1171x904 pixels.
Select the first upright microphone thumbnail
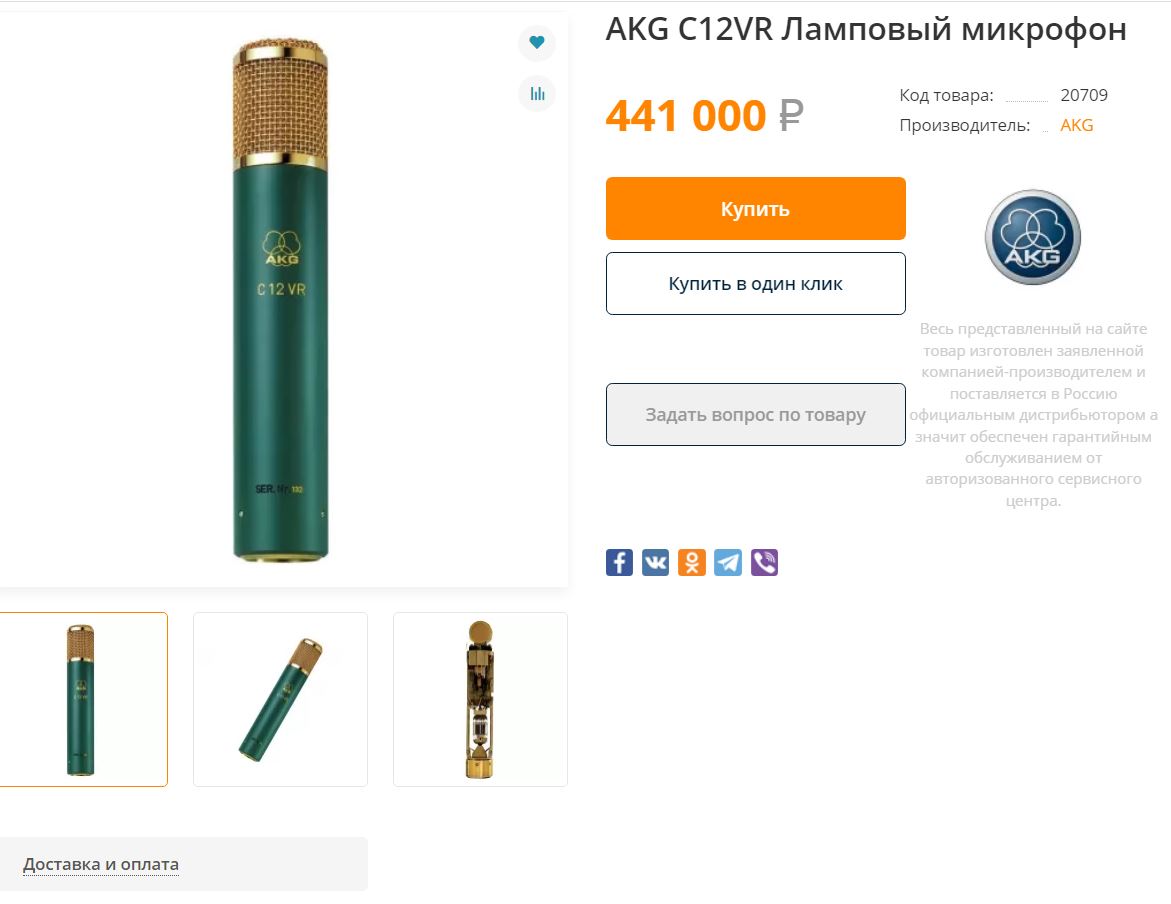[x=83, y=699]
